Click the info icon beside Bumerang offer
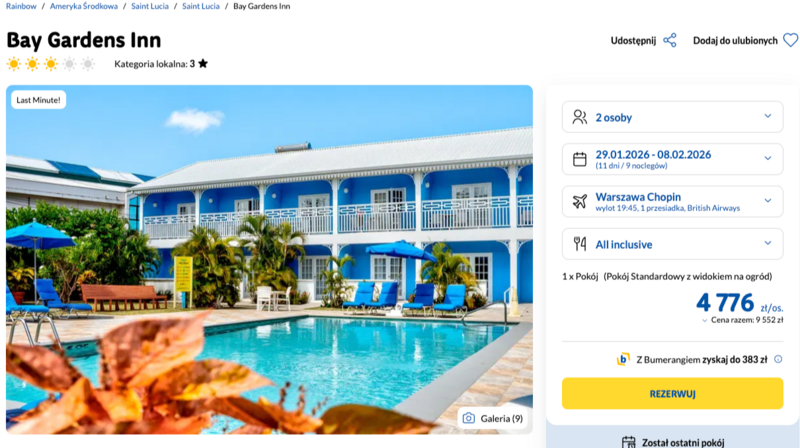Image resolution: width=800 pixels, height=448 pixels. pos(778,359)
